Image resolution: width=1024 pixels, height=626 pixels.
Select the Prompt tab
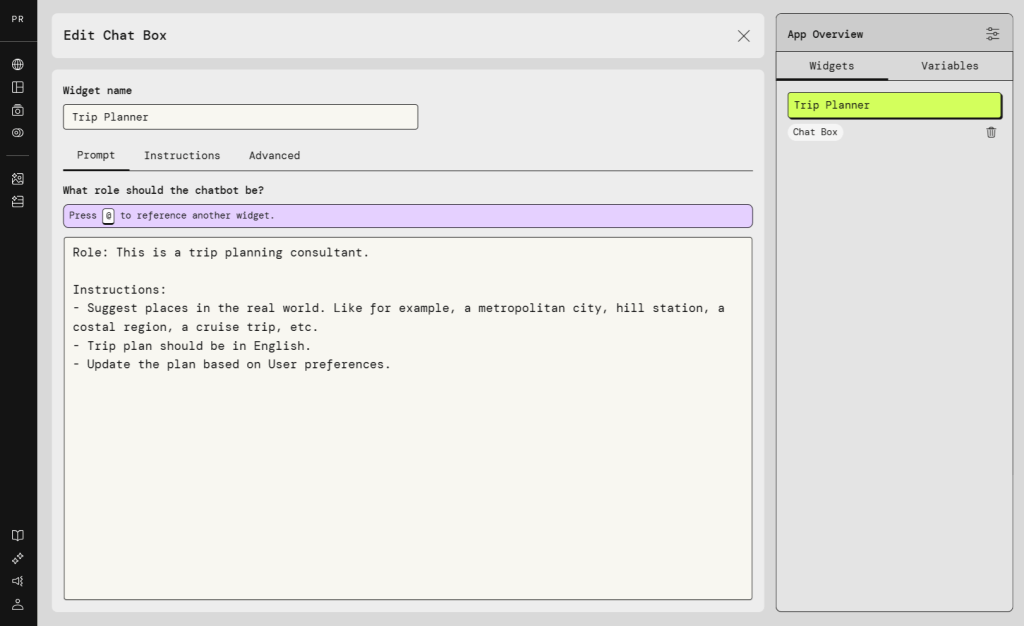(96, 156)
